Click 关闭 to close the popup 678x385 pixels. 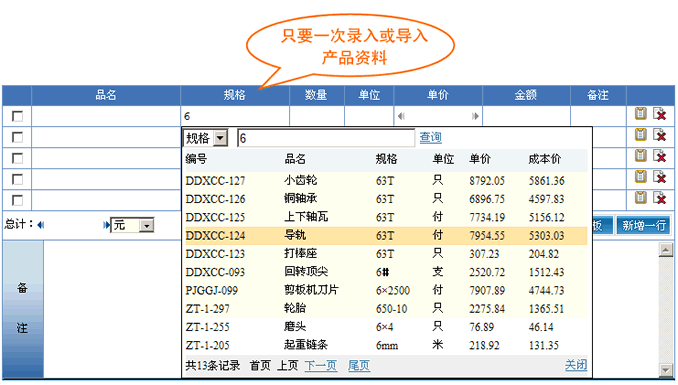click(x=576, y=365)
